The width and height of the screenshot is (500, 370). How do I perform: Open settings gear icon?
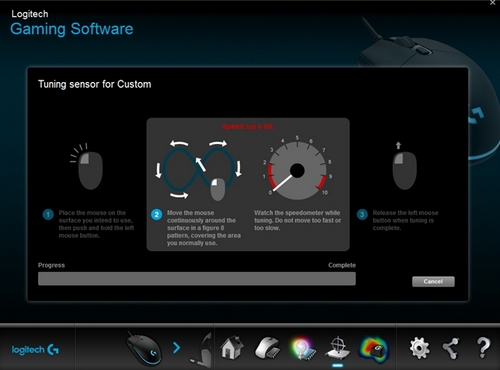point(419,348)
